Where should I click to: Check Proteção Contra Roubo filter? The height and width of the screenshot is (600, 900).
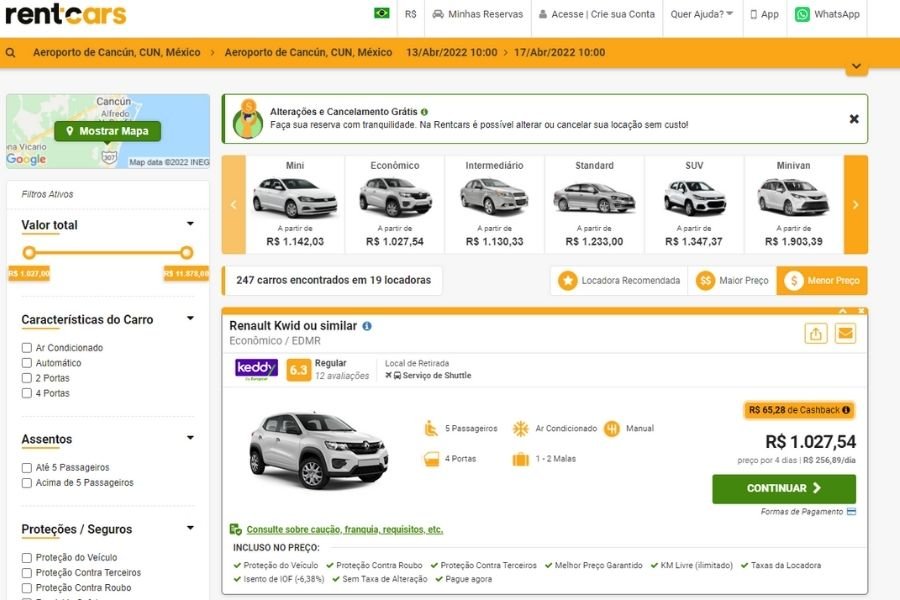(x=26, y=588)
